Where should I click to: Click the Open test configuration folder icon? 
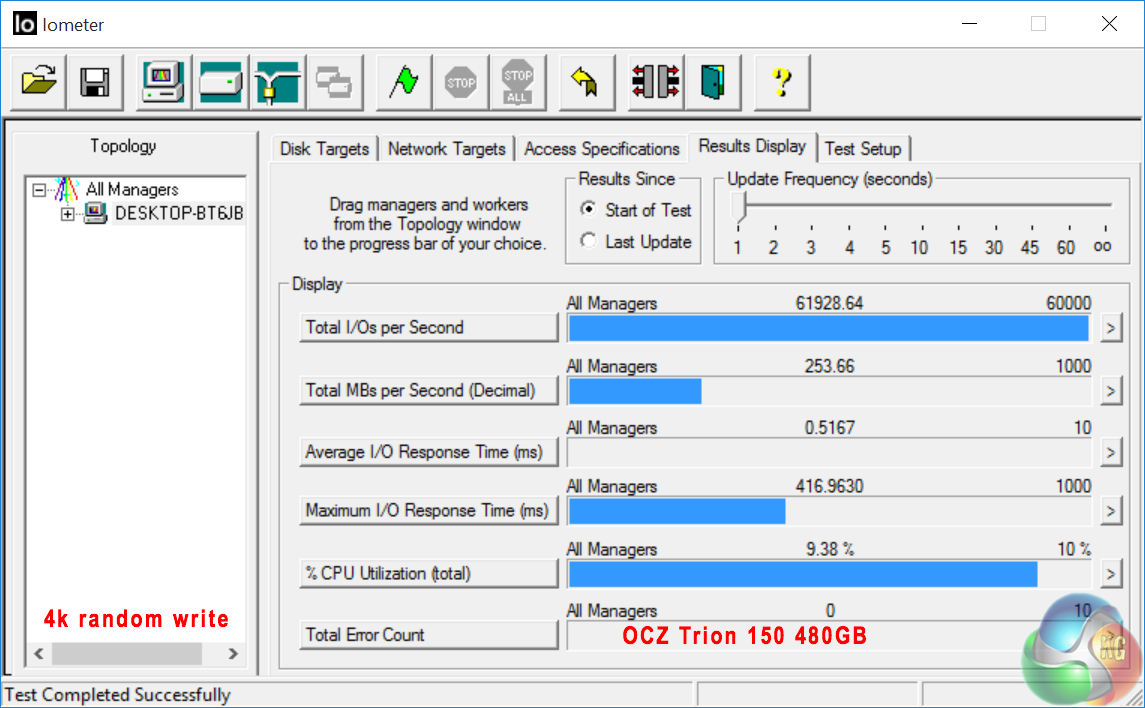(39, 82)
